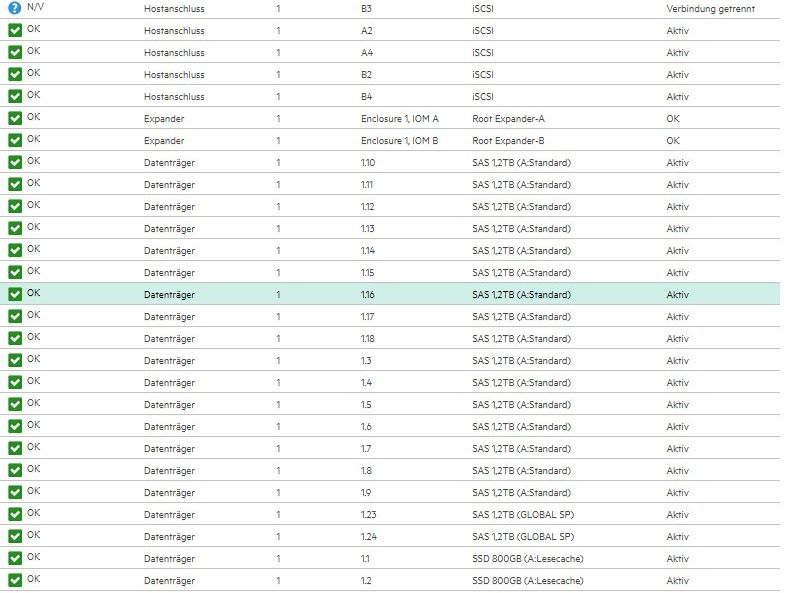Click the OK status icon for disk 1.16
Screen dimensions: 791x593
[15, 295]
